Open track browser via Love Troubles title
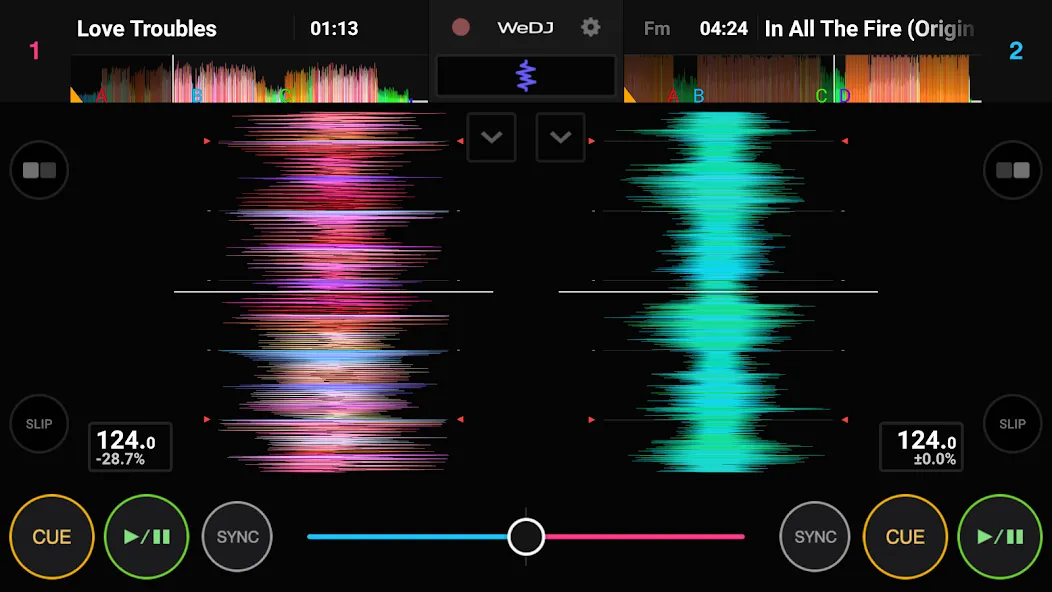The image size is (1052, 592). 146,28
